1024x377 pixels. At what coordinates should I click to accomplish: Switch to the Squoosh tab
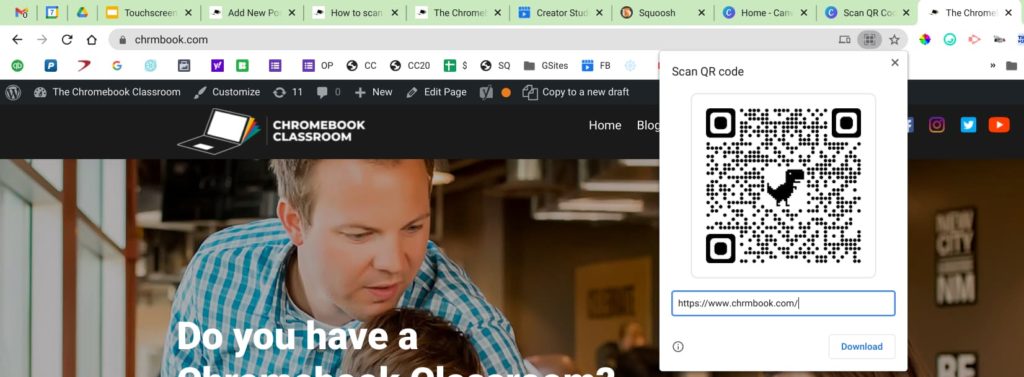point(664,12)
